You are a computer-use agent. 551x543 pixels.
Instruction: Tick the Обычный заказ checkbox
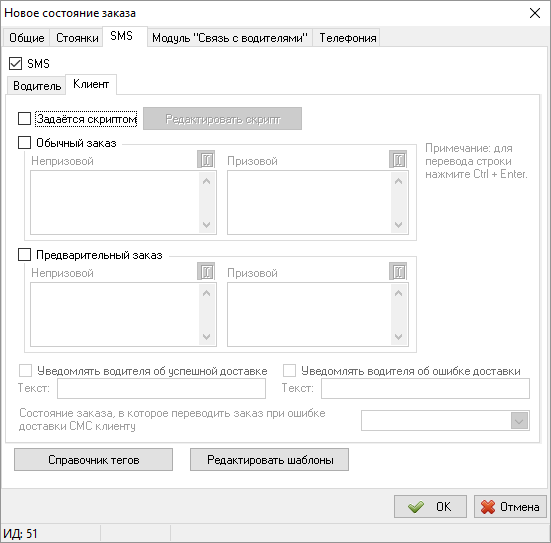pyautogui.click(x=24, y=143)
